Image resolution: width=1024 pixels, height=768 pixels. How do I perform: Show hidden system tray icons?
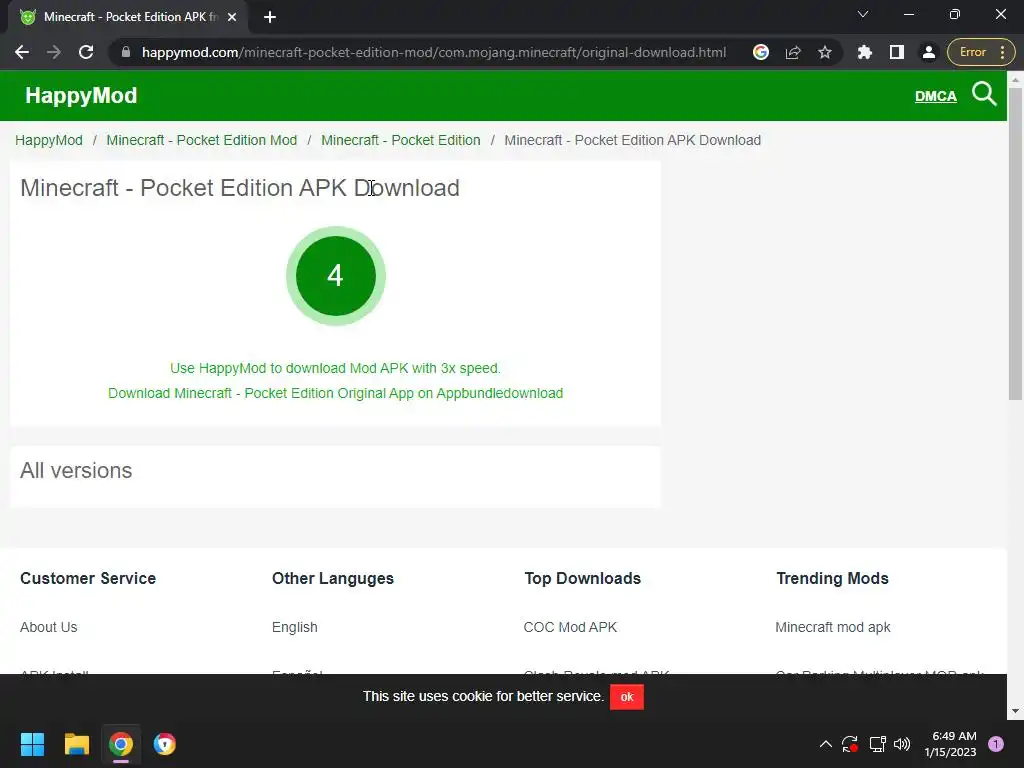click(x=825, y=744)
